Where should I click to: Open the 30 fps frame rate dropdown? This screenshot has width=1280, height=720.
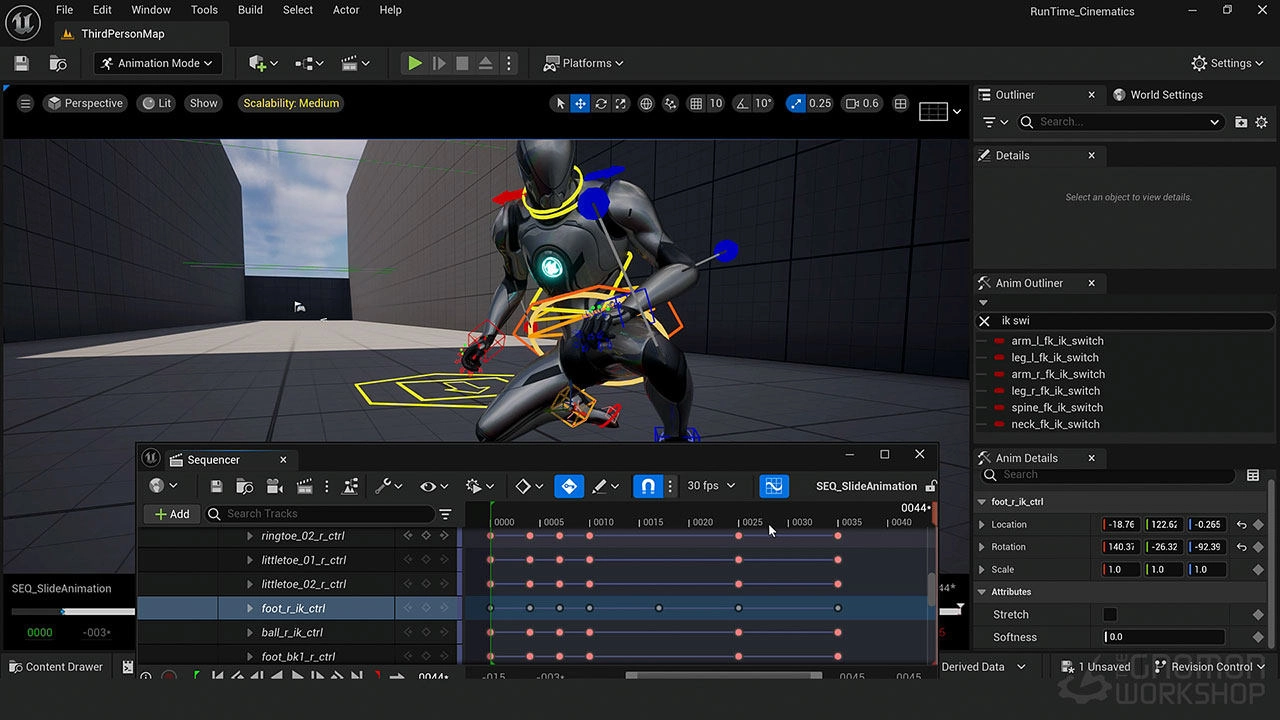(711, 486)
